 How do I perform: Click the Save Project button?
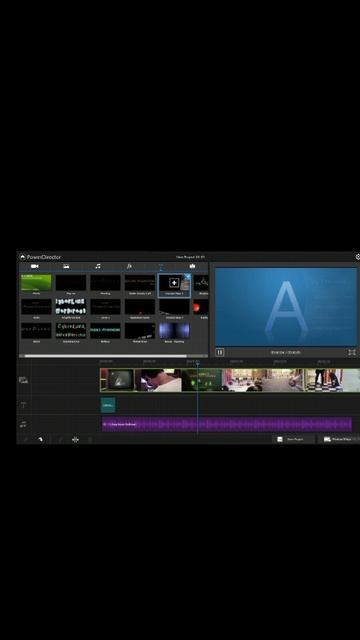(294, 439)
